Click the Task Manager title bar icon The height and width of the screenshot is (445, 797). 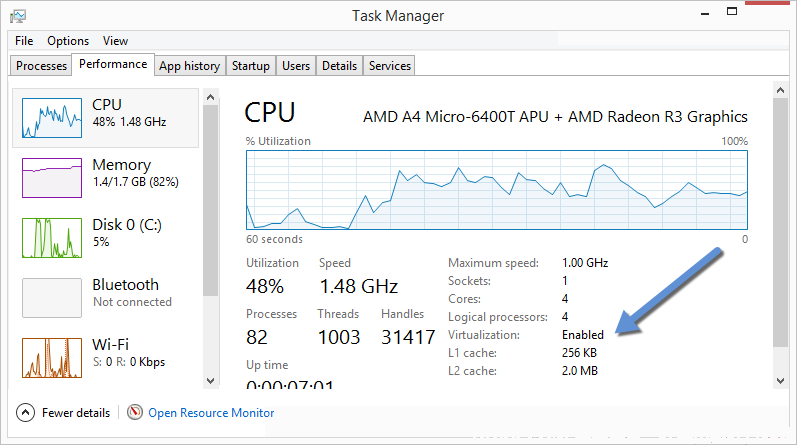pos(18,16)
